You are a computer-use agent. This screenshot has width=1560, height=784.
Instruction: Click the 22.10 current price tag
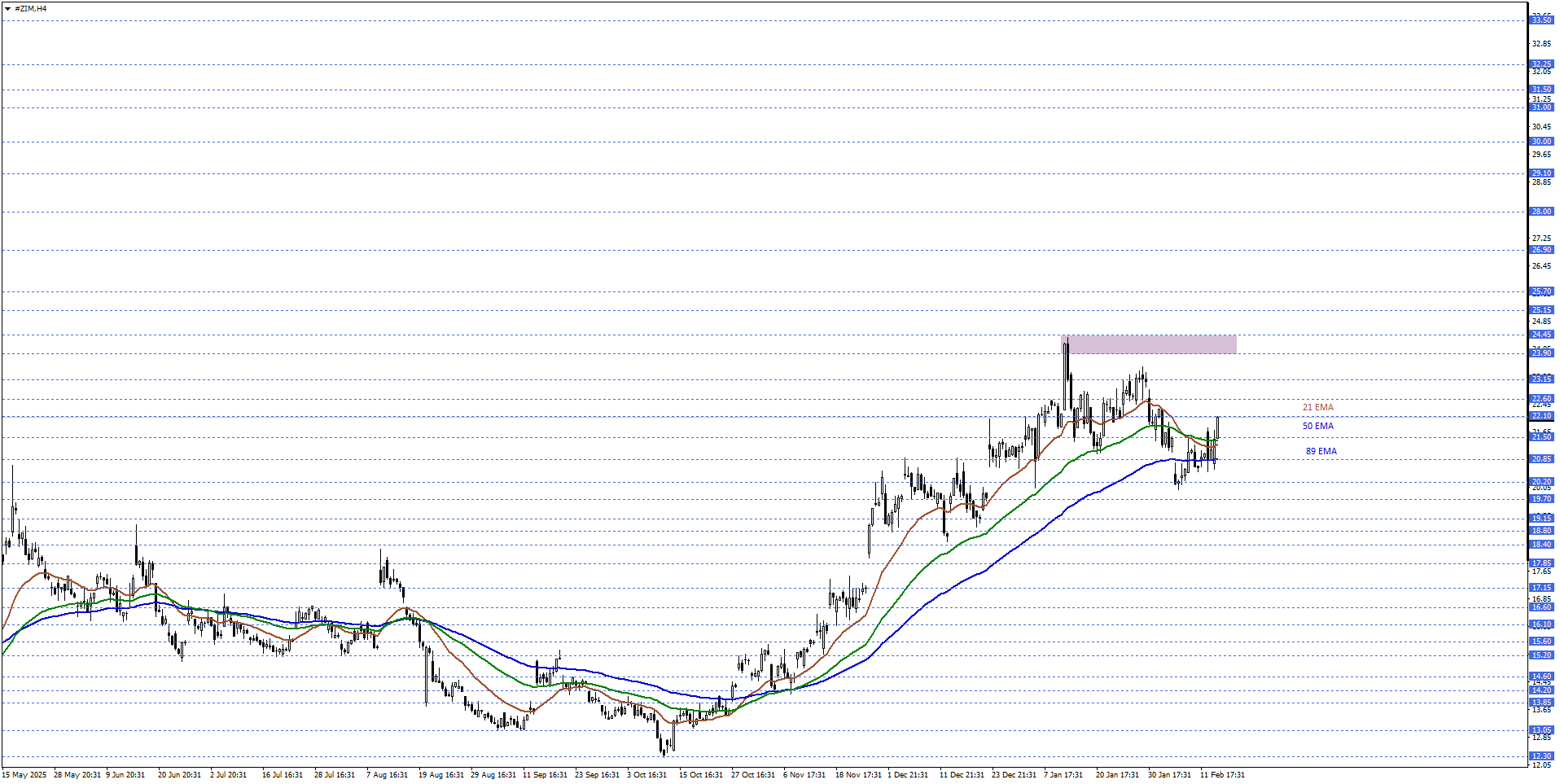(x=1541, y=416)
